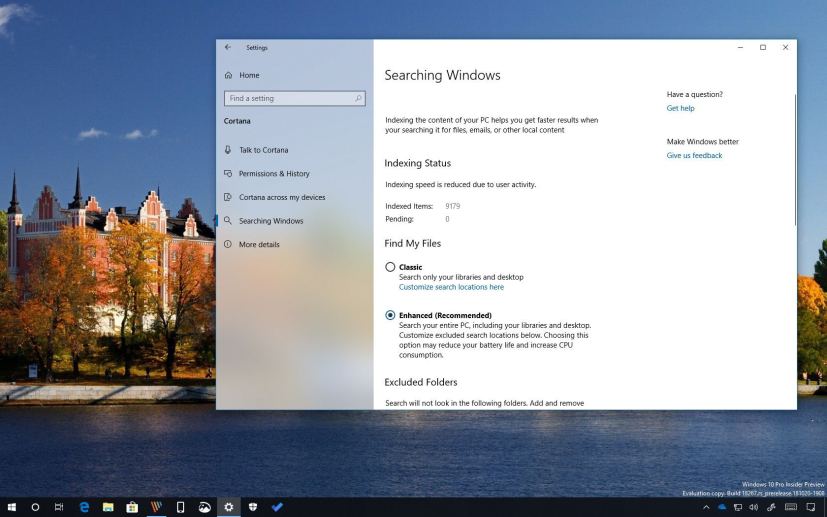Viewport: 827px width, 517px height.
Task: Click the Find a setting search box
Action: point(294,99)
